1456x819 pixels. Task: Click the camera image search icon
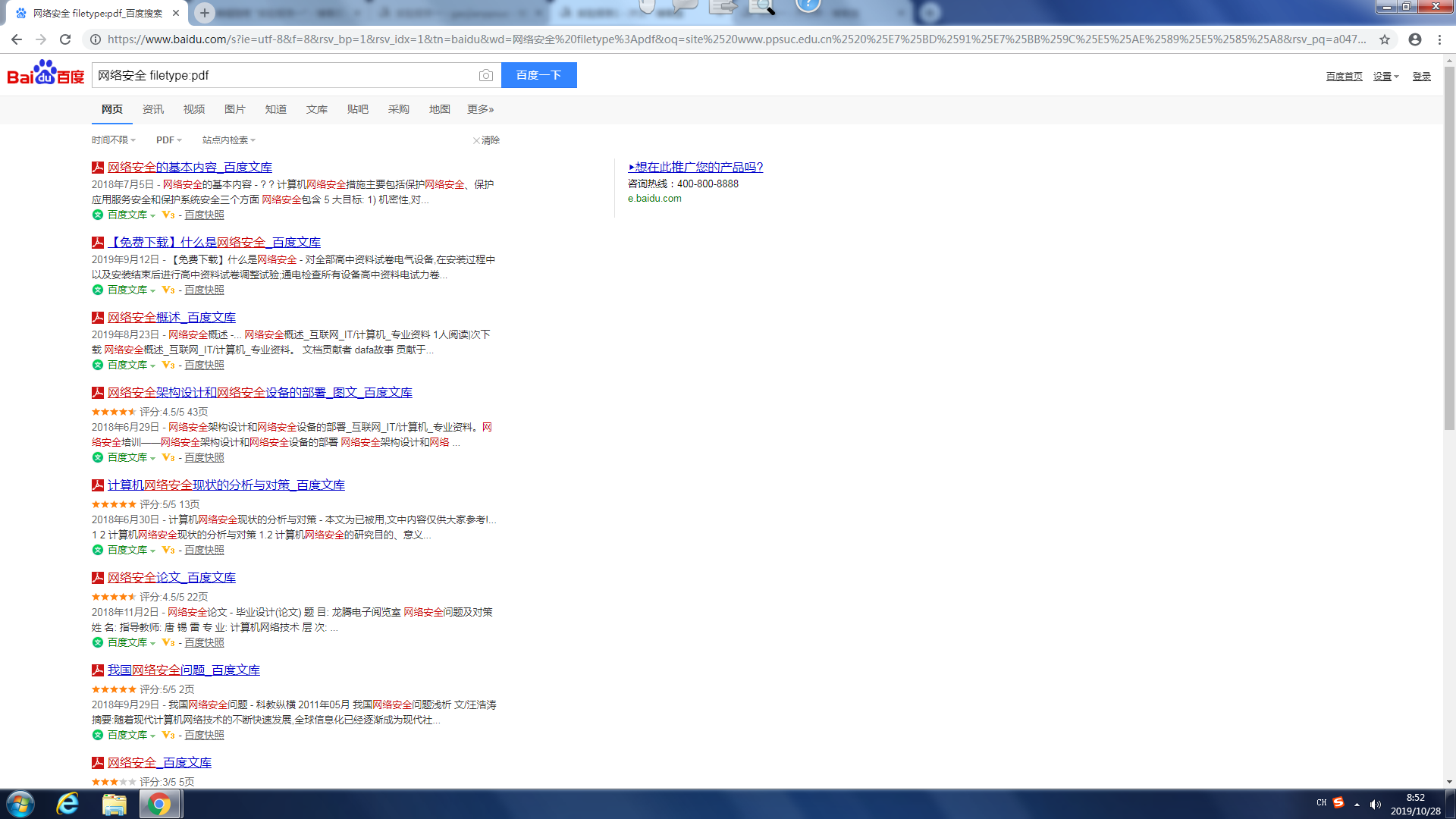[486, 75]
